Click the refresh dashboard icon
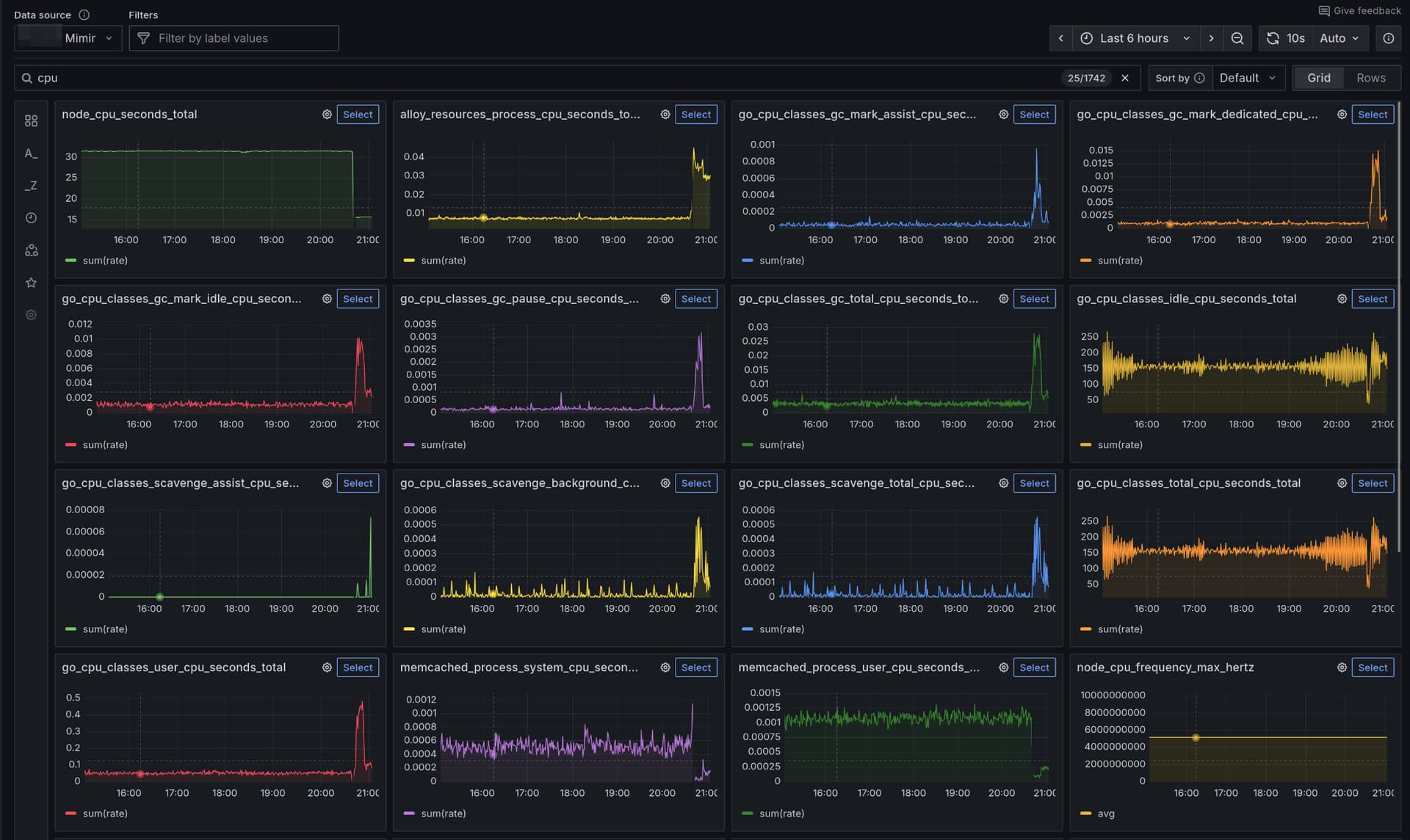The width and height of the screenshot is (1410, 840). point(1273,38)
